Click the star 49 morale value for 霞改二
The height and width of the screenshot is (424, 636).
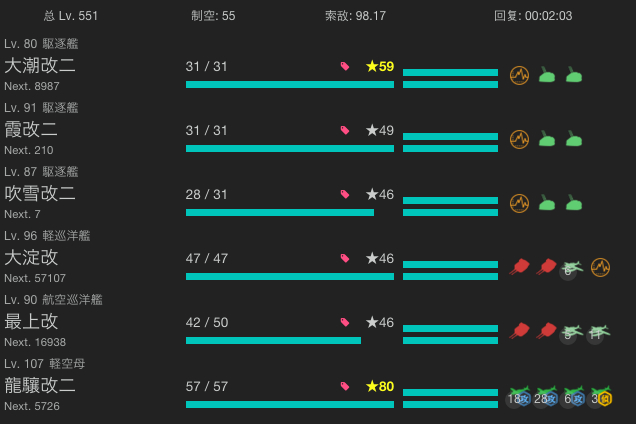coord(380,130)
